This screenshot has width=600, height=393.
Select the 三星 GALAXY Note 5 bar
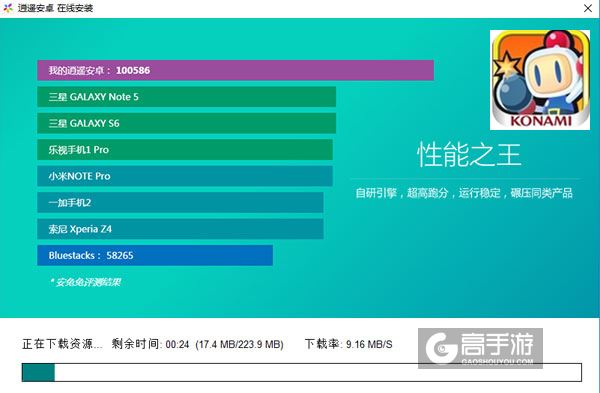(x=187, y=97)
